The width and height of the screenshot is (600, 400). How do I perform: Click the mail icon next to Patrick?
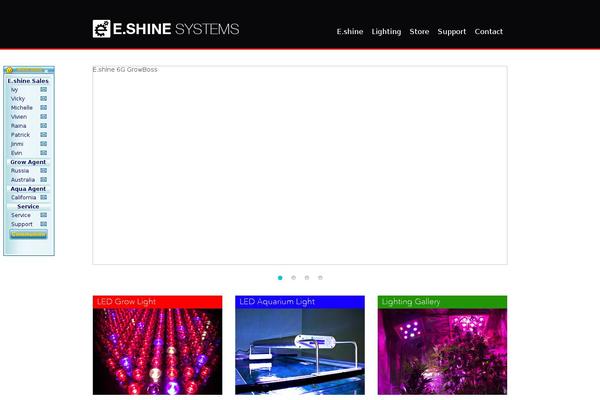click(44, 135)
